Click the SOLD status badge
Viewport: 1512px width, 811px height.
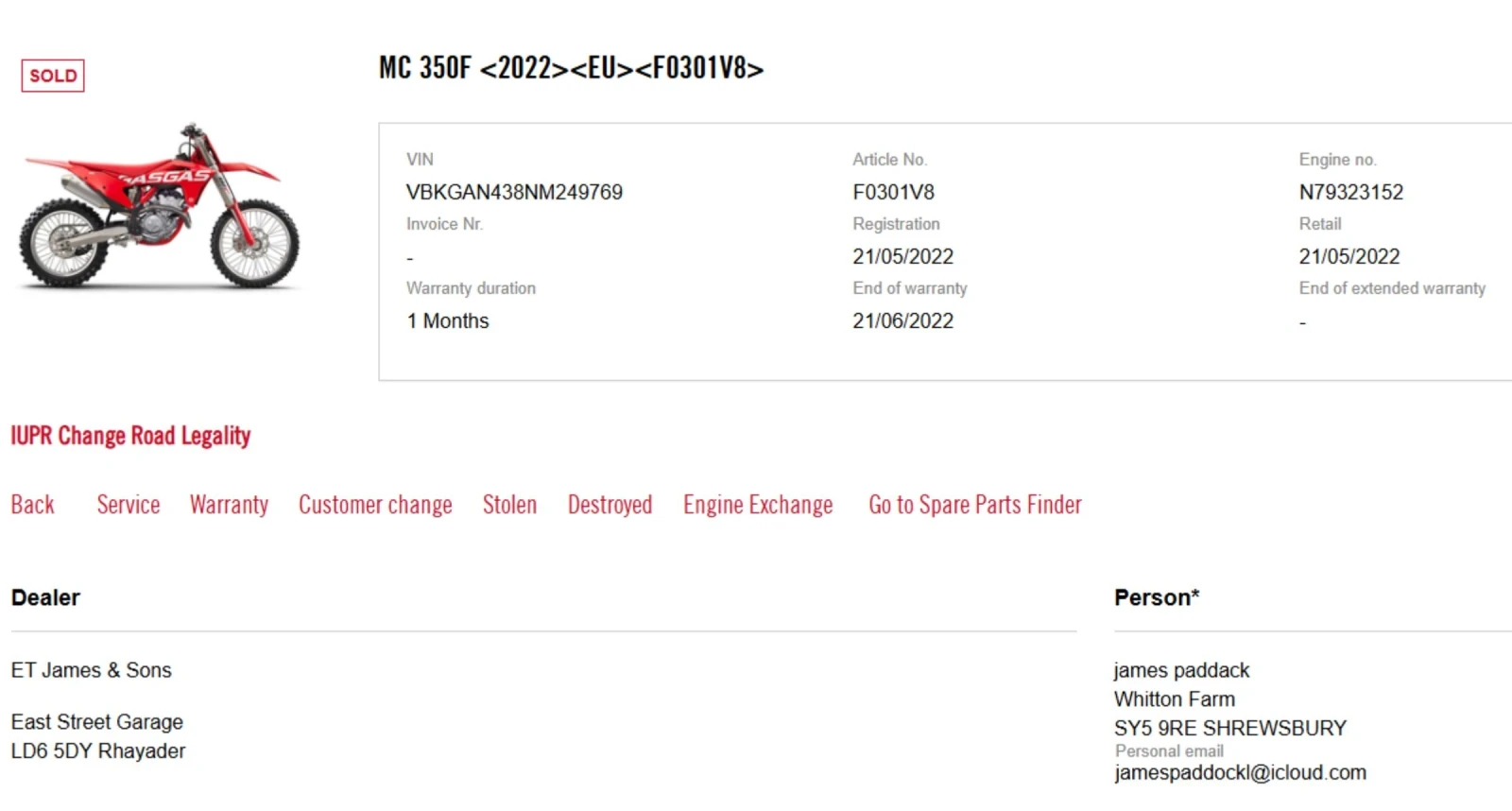53,76
